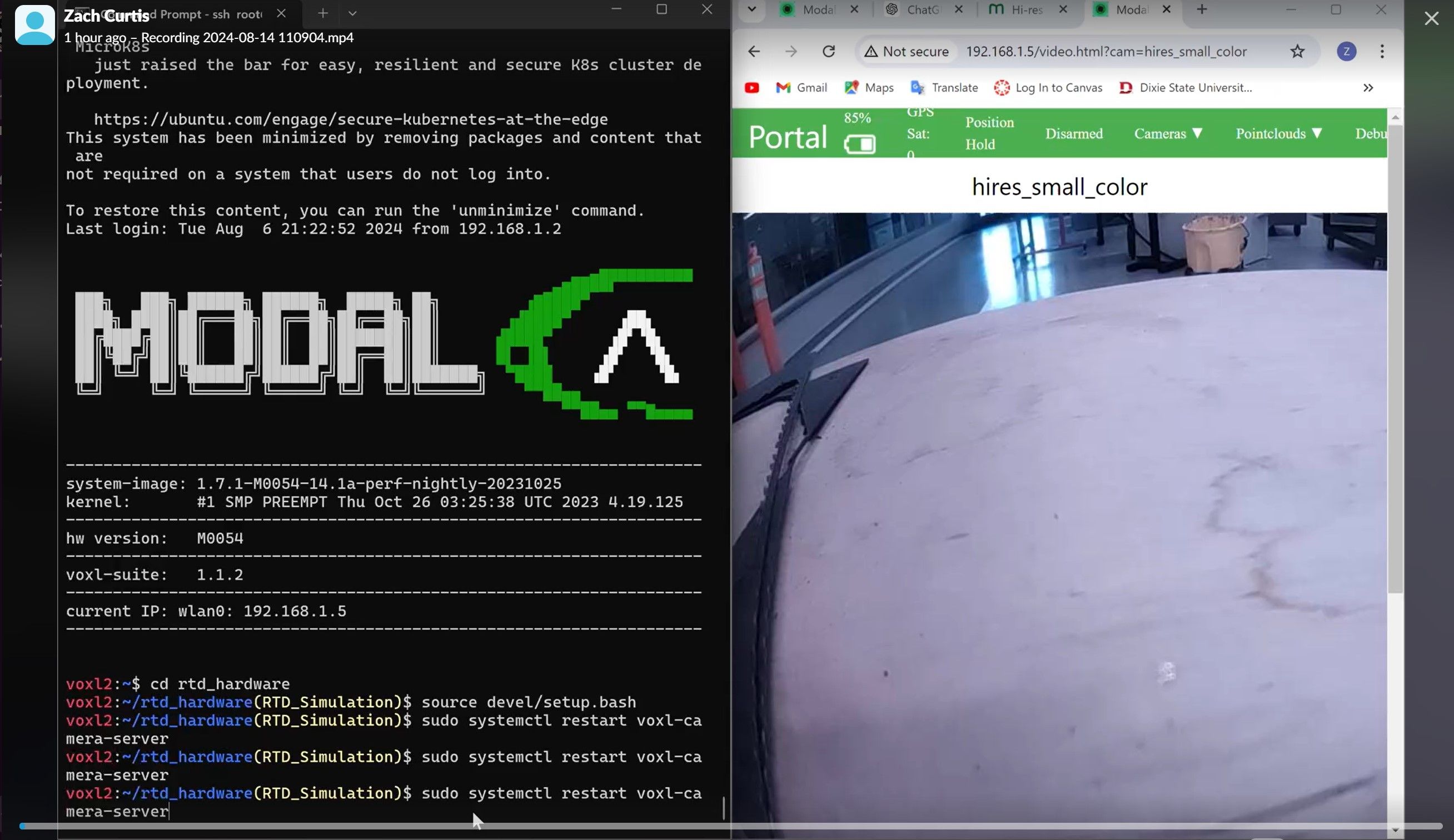Show more bookmarks with double chevron
The image size is (1454, 840).
pos(1368,88)
